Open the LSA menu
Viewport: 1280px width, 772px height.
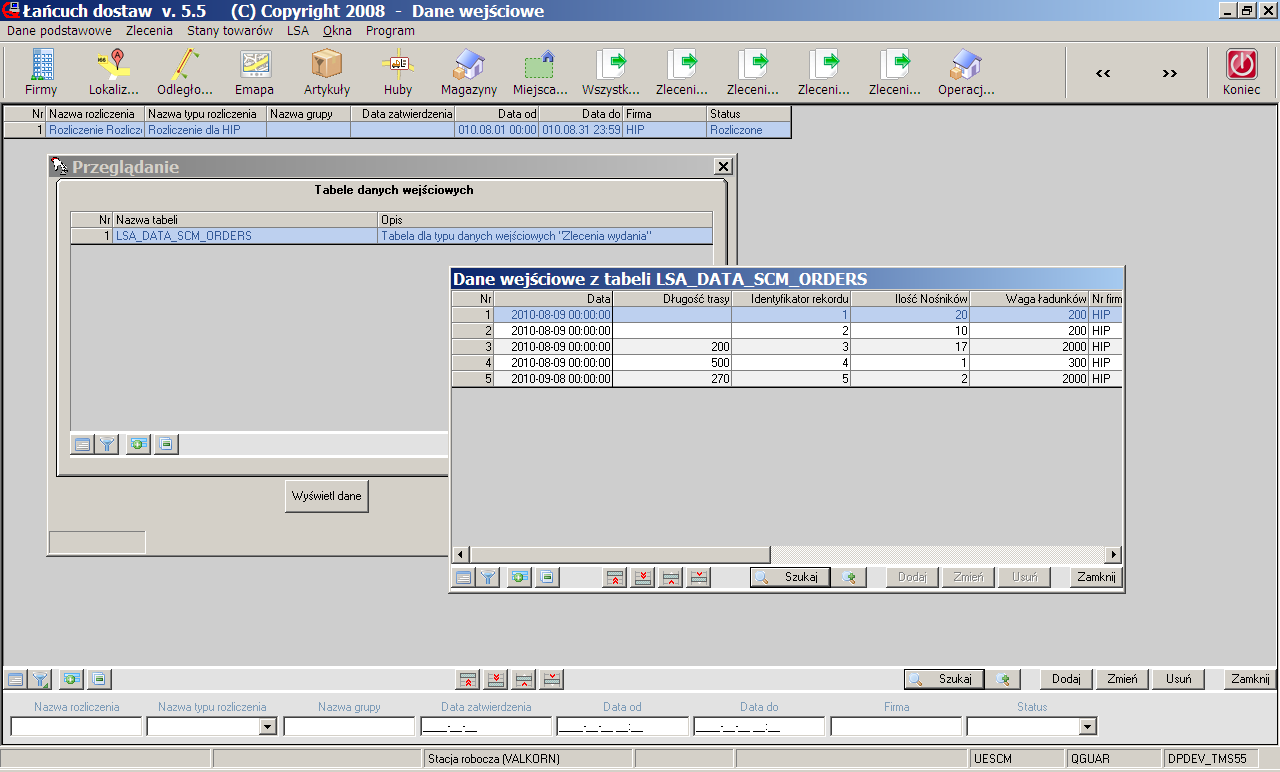click(x=298, y=31)
